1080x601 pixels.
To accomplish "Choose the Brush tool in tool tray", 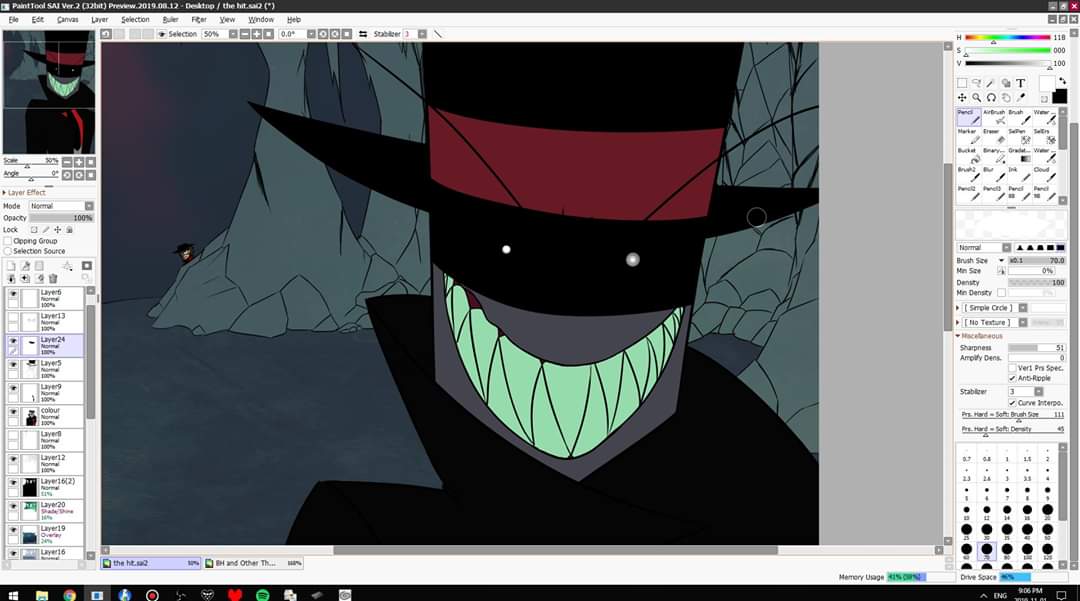I will point(1018,116).
